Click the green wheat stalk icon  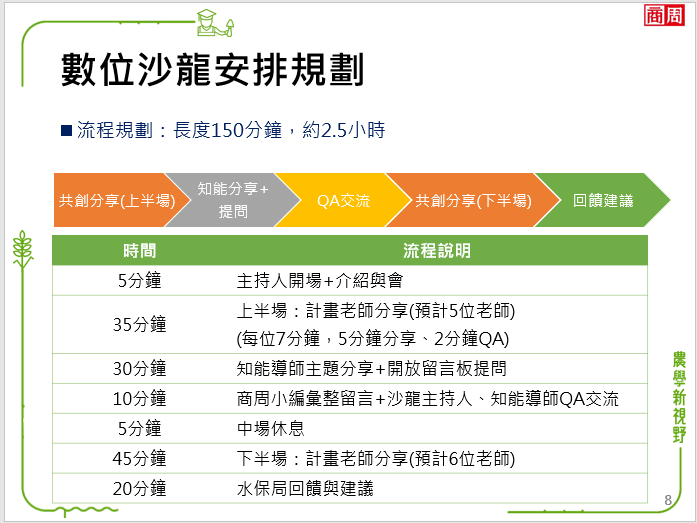point(20,262)
